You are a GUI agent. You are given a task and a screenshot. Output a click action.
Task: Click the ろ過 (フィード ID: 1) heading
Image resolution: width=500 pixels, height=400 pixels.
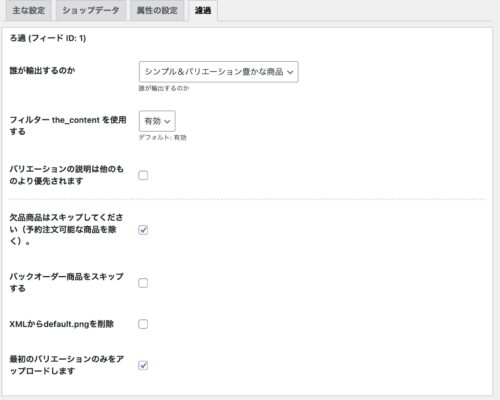[x=48, y=38]
